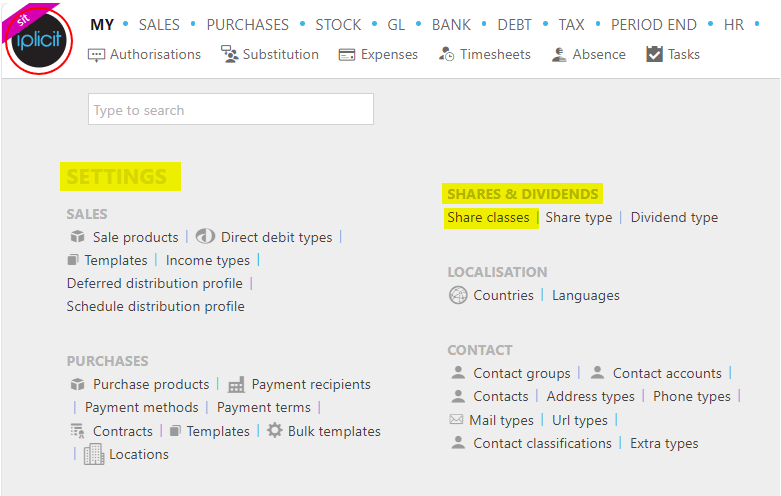This screenshot has height=496, width=781.
Task: Click the Type to search field
Action: coord(231,109)
